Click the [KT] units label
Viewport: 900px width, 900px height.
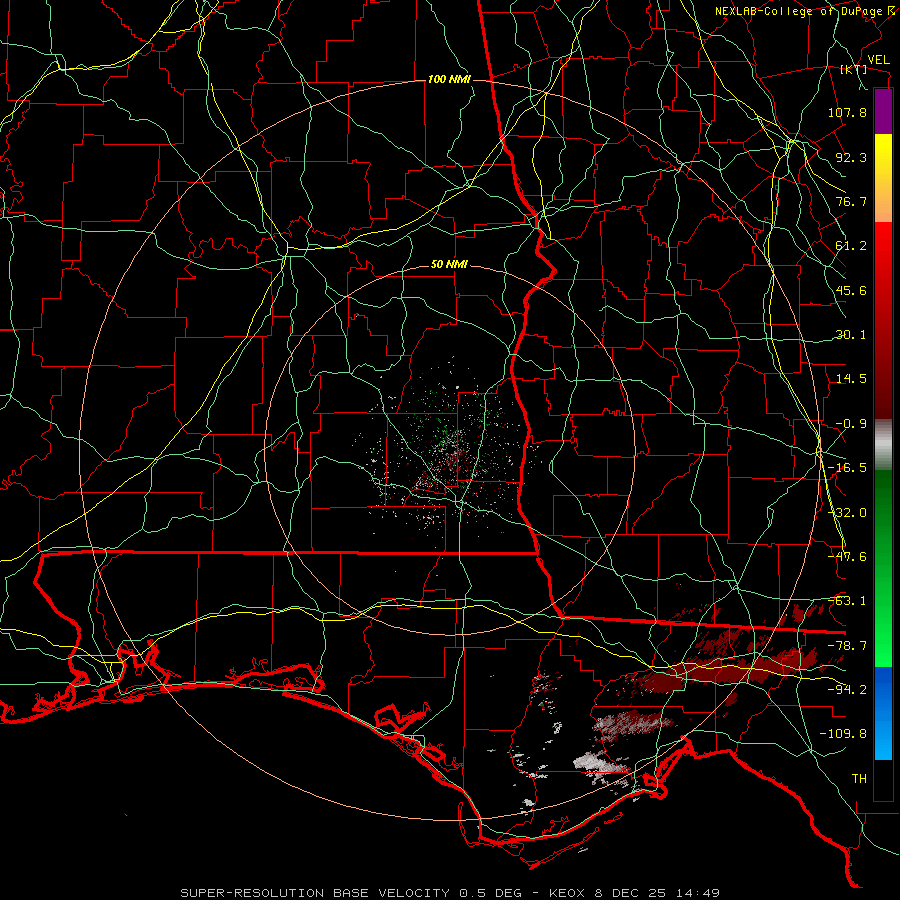(x=854, y=69)
